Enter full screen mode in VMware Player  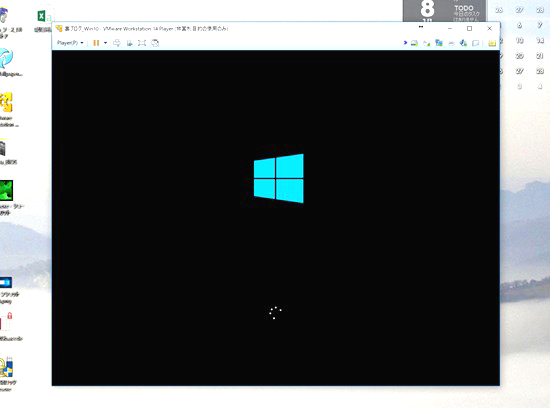click(x=142, y=43)
